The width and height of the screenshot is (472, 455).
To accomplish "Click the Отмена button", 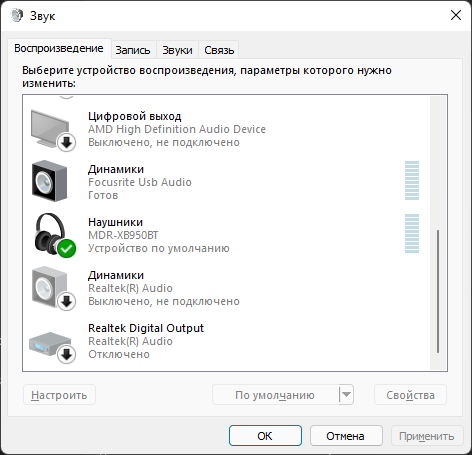I will pyautogui.click(x=346, y=436).
